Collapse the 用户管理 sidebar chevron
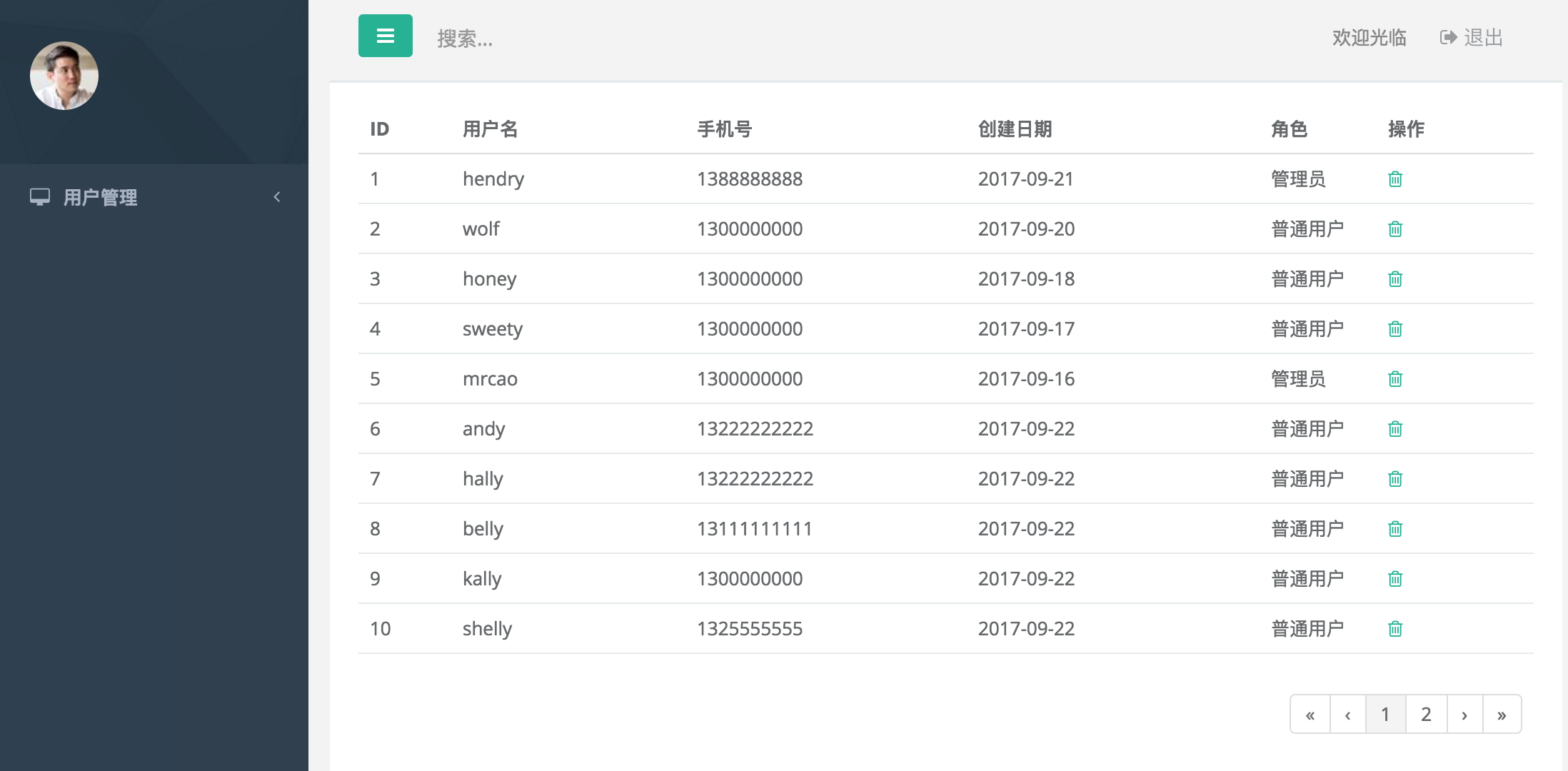Screen dimensions: 1568x771 pos(277,197)
